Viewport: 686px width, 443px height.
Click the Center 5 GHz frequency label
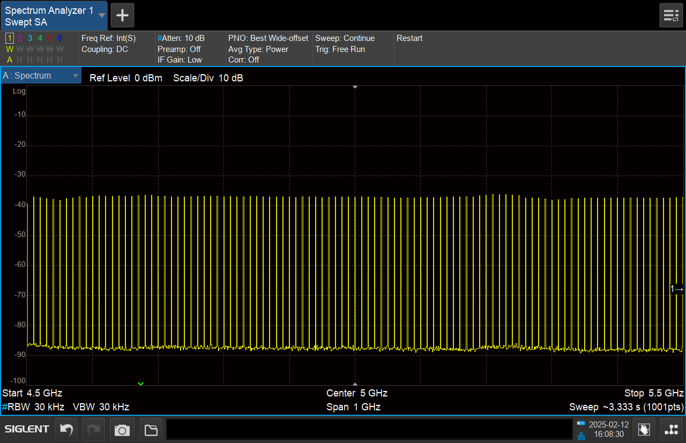pyautogui.click(x=356, y=393)
